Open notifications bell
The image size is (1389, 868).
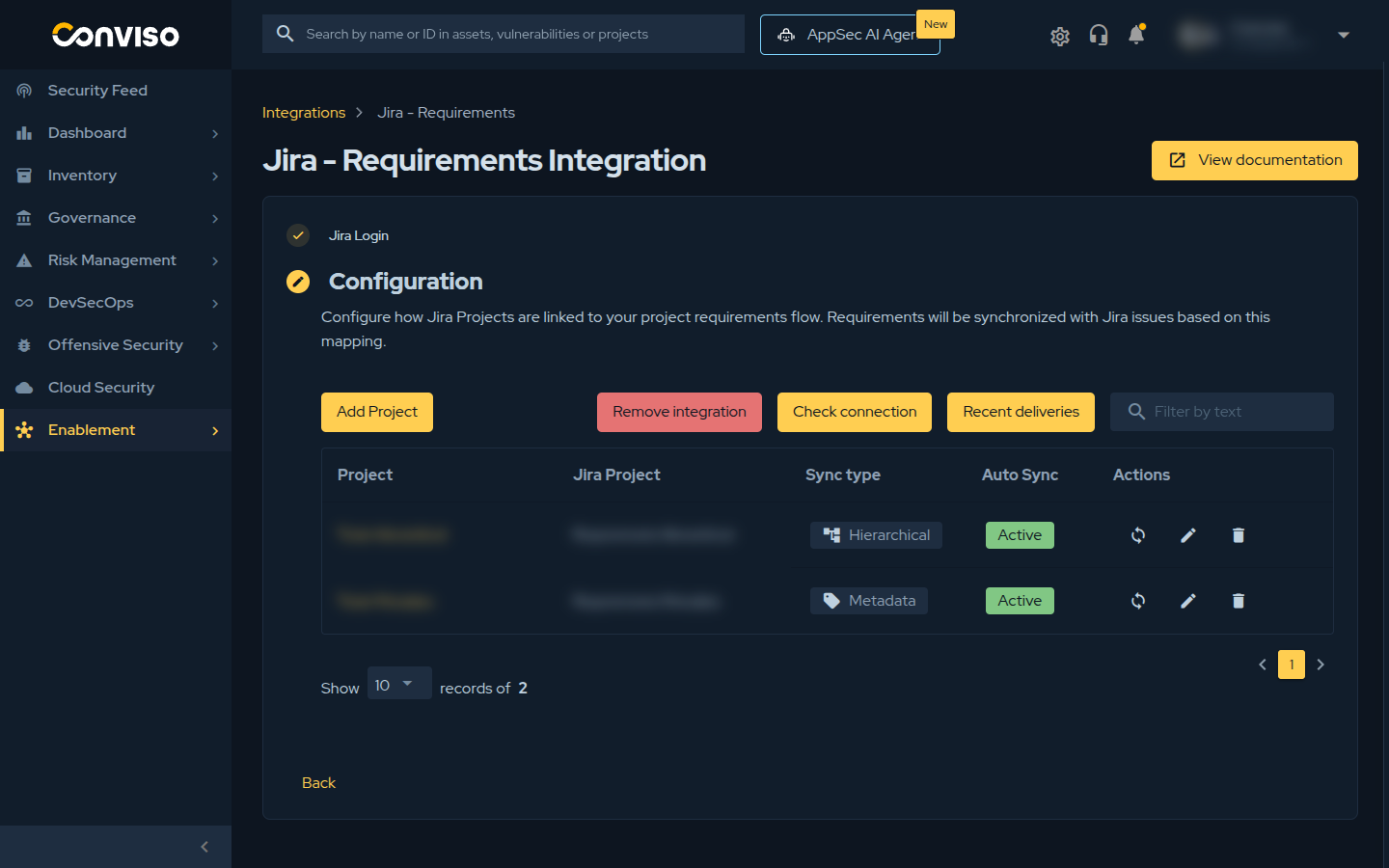pos(1136,35)
